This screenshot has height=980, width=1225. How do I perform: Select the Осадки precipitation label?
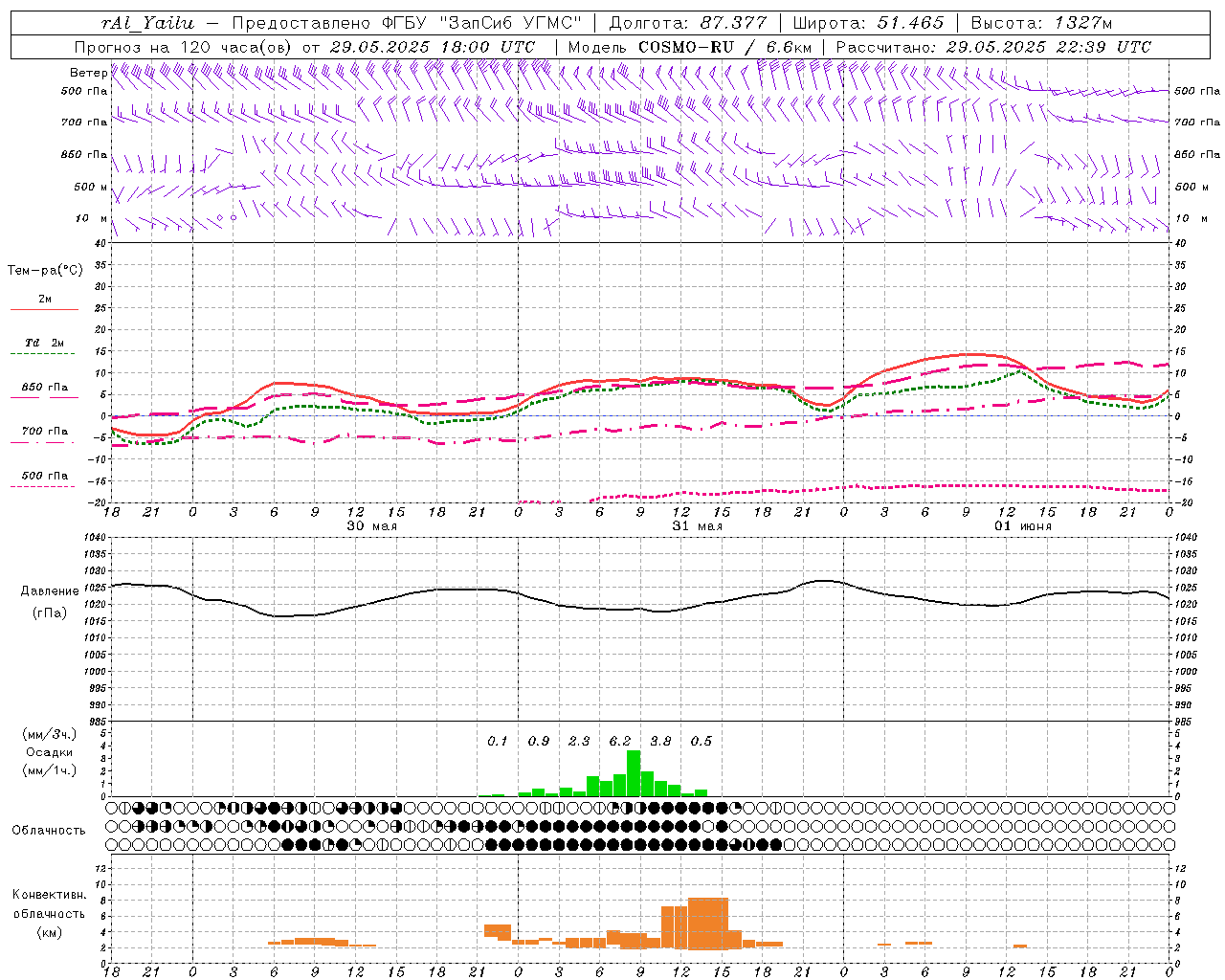tap(50, 752)
